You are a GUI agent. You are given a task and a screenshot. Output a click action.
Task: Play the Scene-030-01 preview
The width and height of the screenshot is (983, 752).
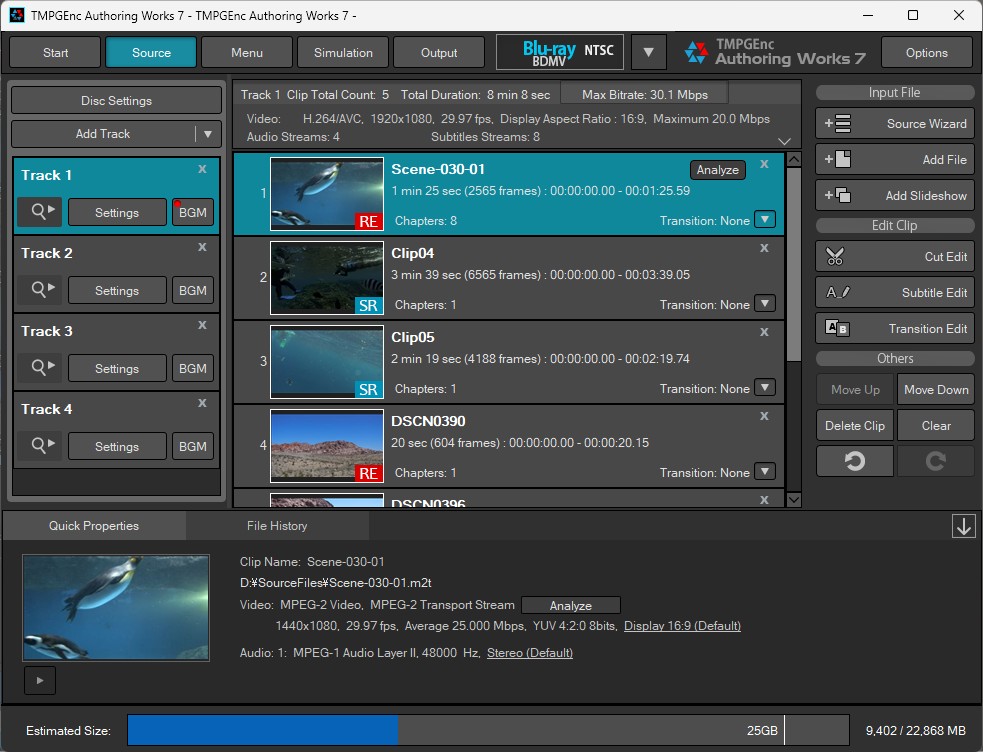coord(40,680)
